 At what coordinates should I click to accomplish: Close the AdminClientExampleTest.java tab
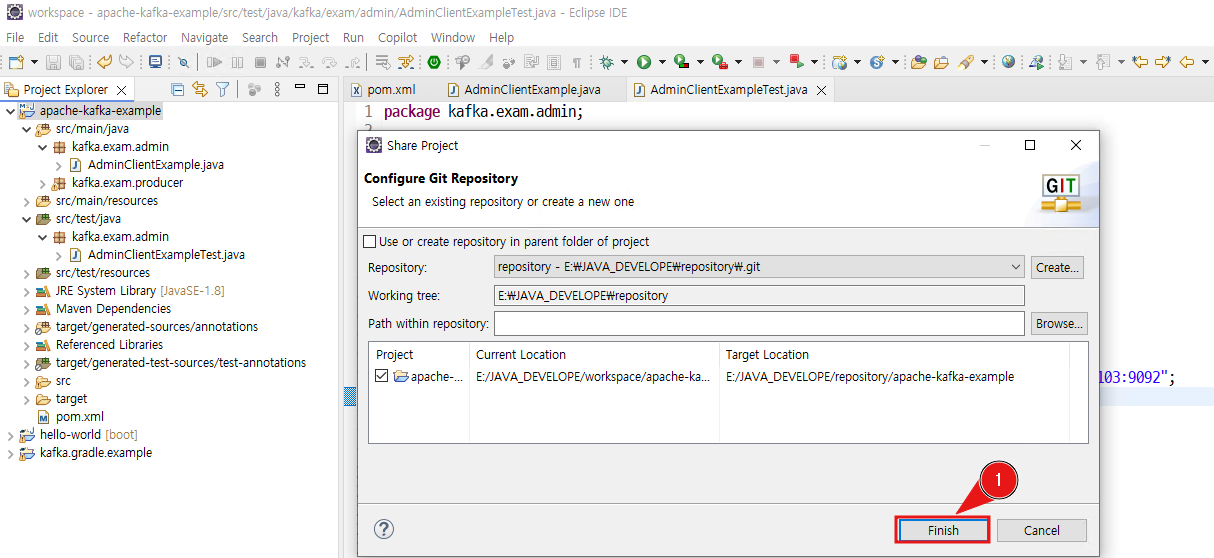point(821,90)
